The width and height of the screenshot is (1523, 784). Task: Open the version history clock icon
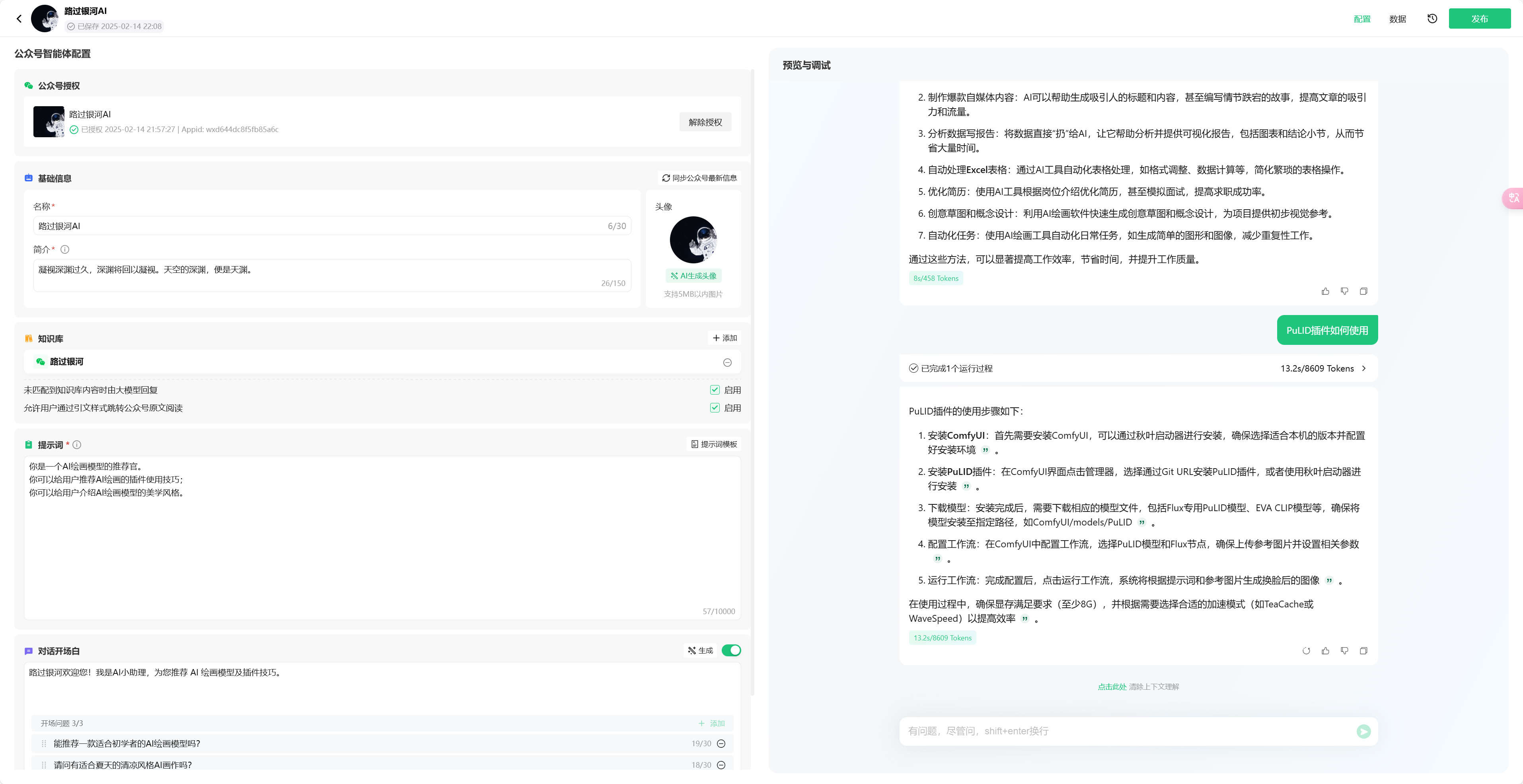tap(1432, 18)
